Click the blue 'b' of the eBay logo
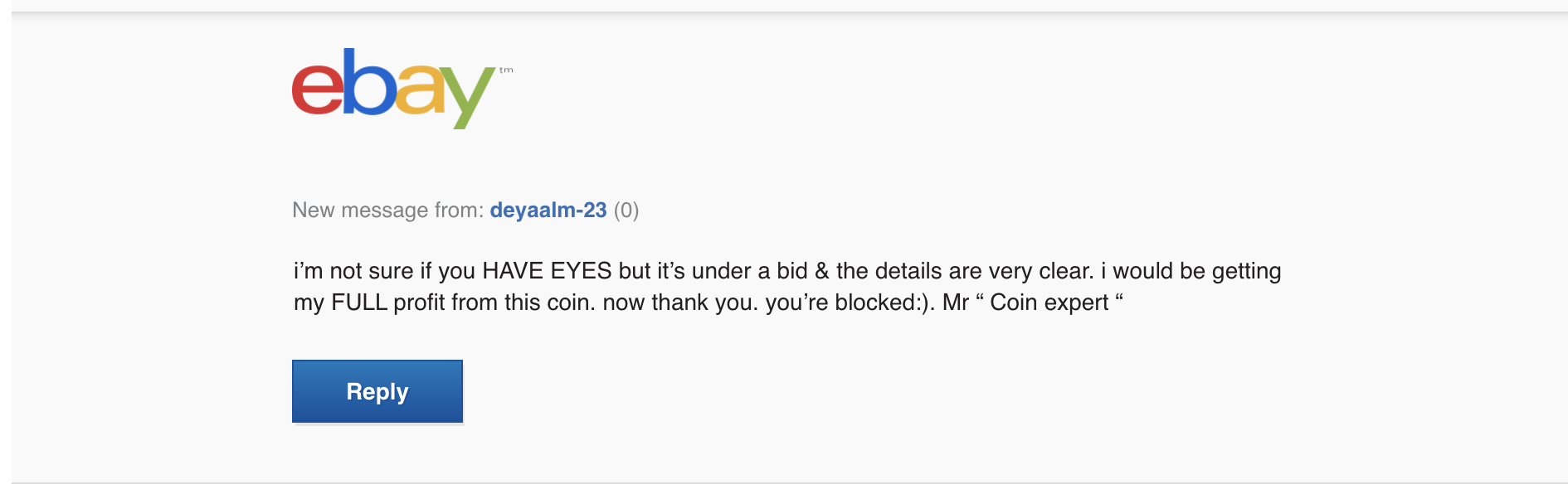This screenshot has height=489, width=1568. [368, 81]
